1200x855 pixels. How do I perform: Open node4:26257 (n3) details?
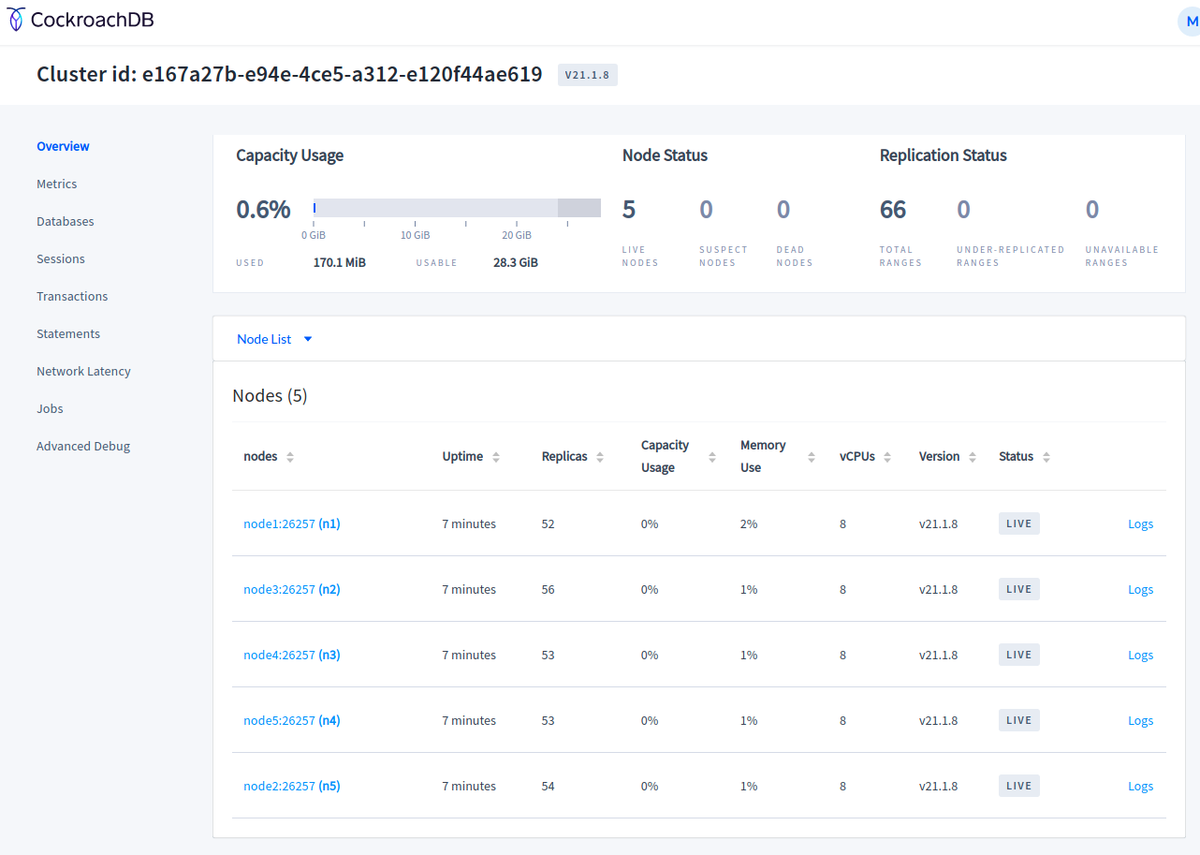[292, 655]
